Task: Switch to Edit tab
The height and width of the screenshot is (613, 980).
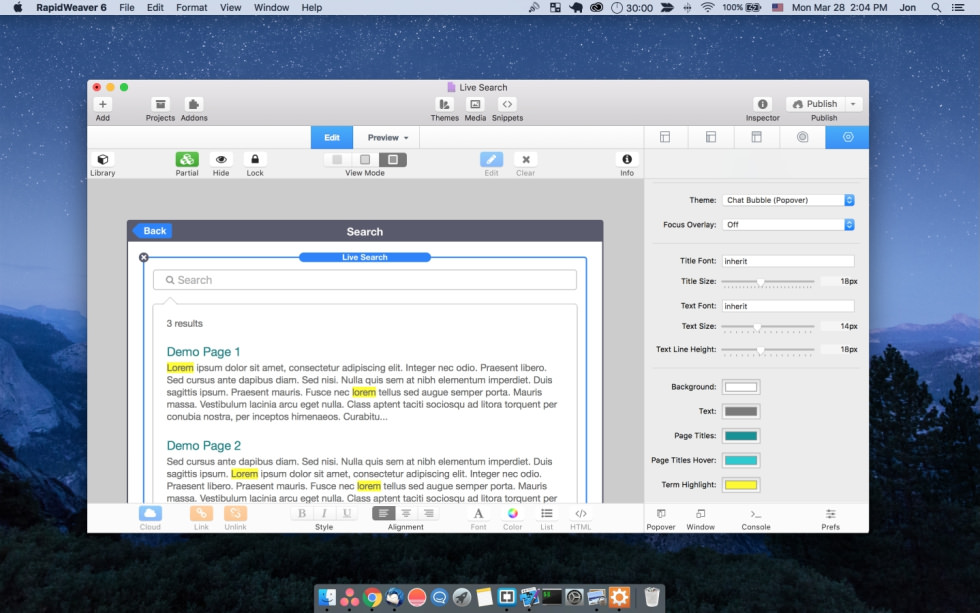Action: coord(332,137)
